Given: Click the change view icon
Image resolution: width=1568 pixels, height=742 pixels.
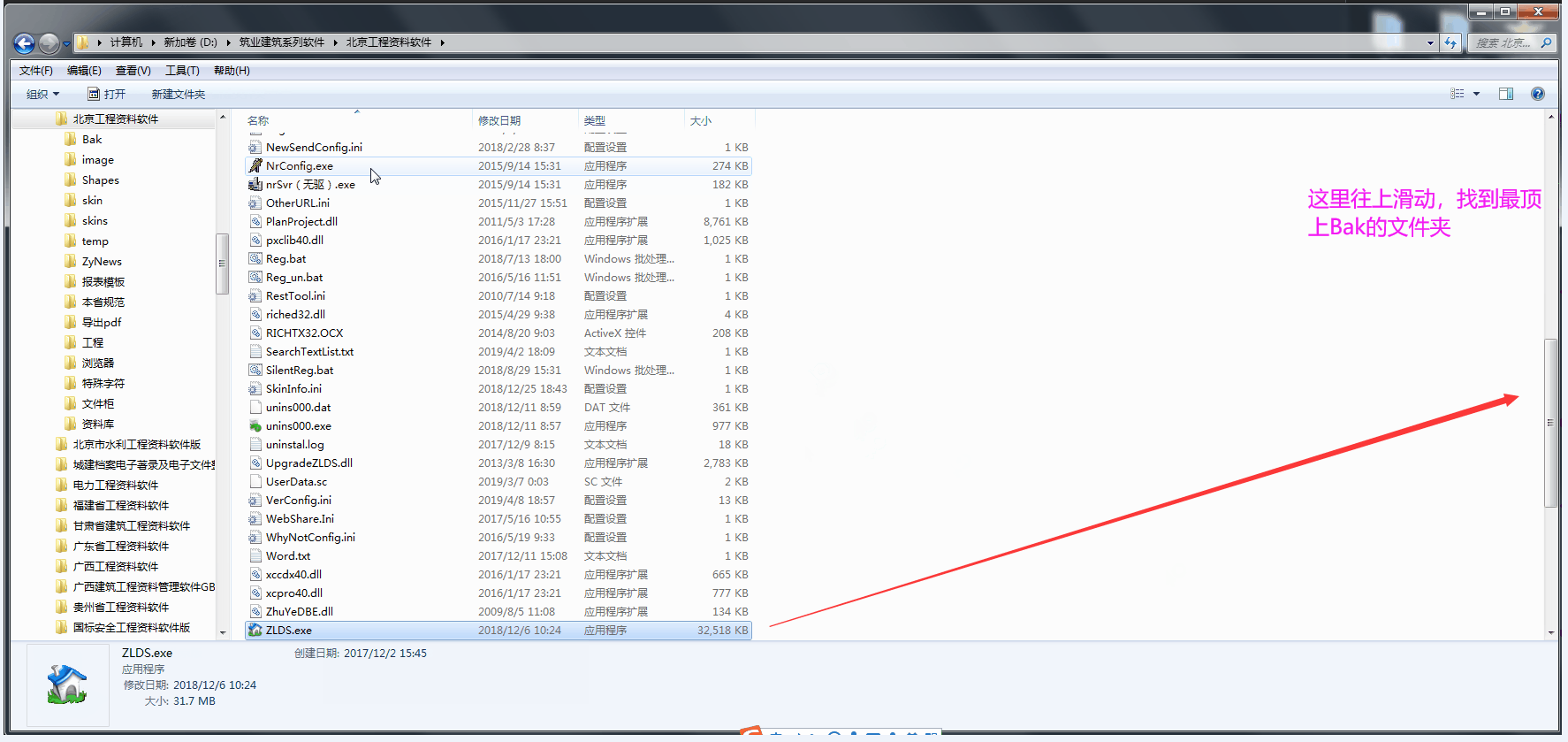Looking at the screenshot, I should tap(1458, 94).
